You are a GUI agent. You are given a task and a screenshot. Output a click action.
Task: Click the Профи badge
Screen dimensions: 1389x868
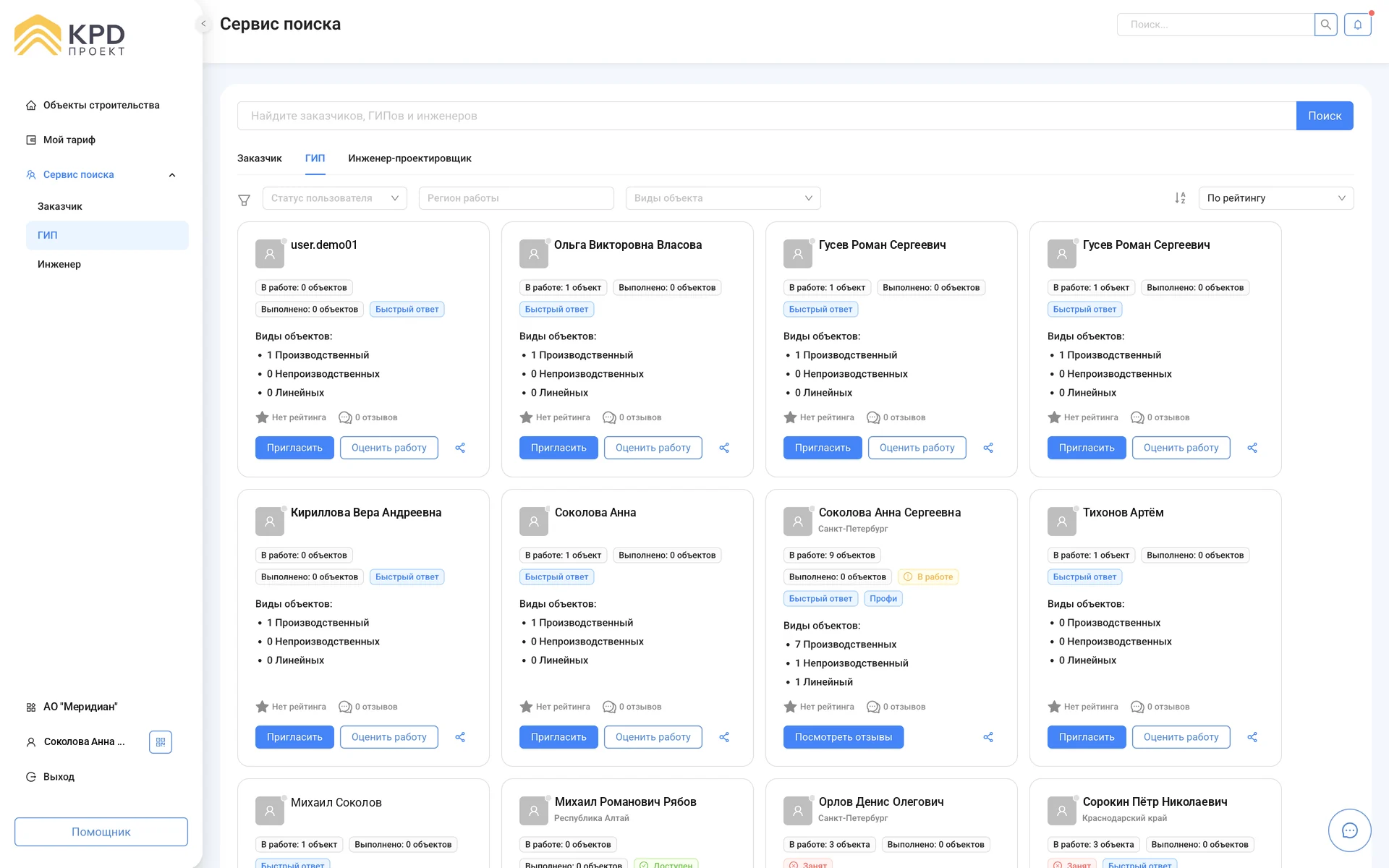pos(883,599)
